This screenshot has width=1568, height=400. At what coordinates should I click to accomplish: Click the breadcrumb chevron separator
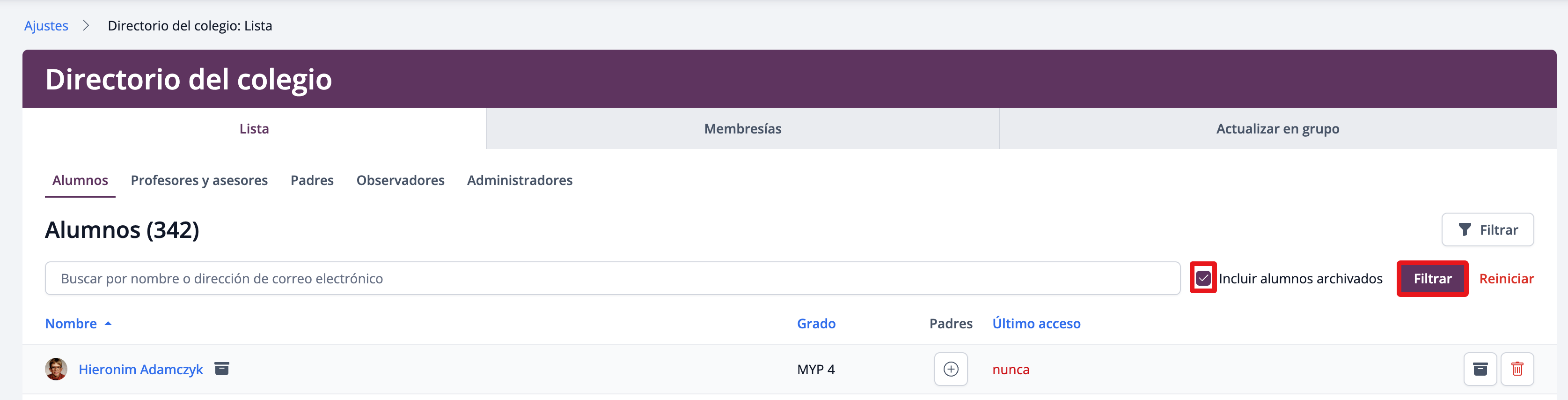tap(87, 26)
